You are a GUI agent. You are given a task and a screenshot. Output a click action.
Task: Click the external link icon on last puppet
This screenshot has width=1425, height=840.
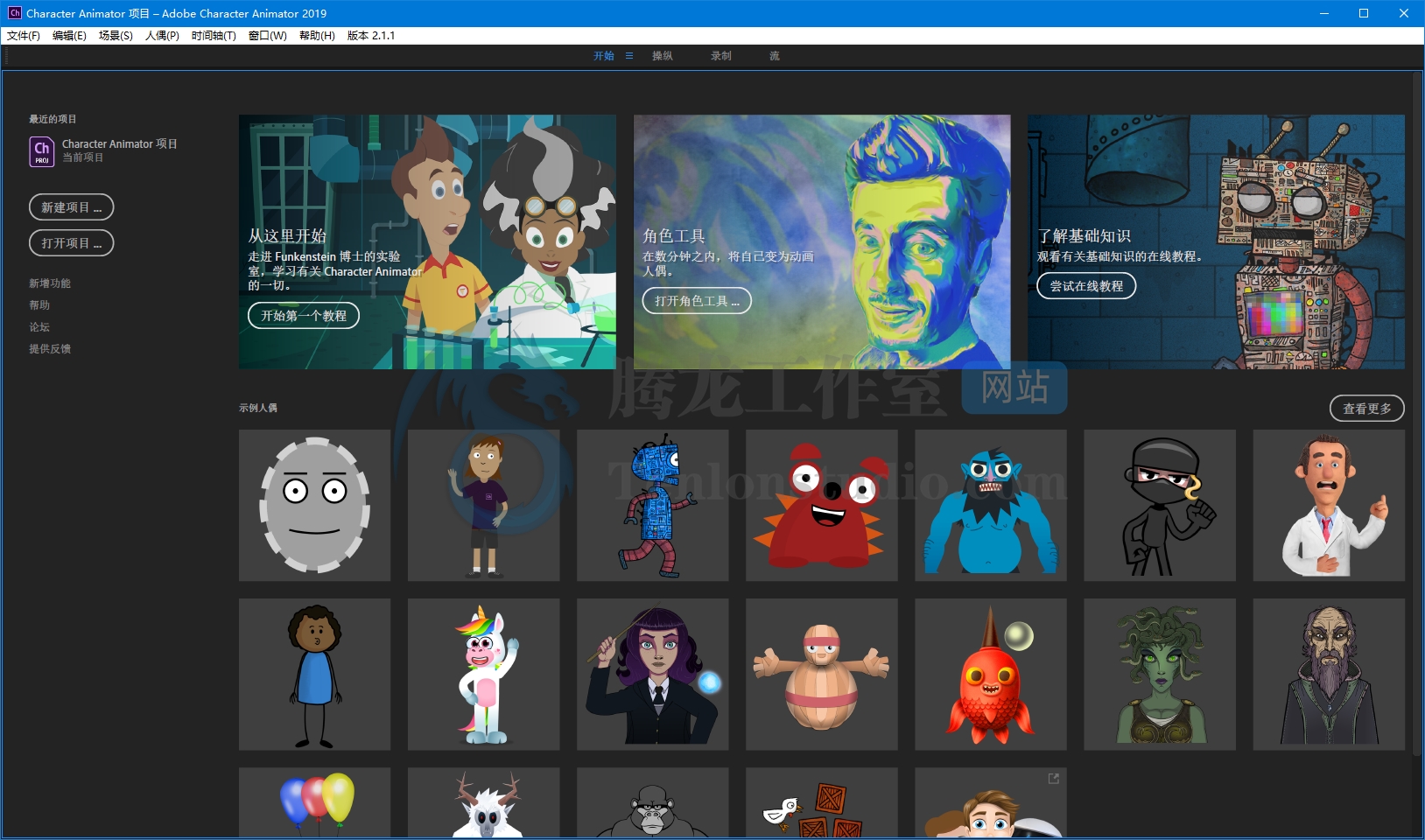[1054, 779]
